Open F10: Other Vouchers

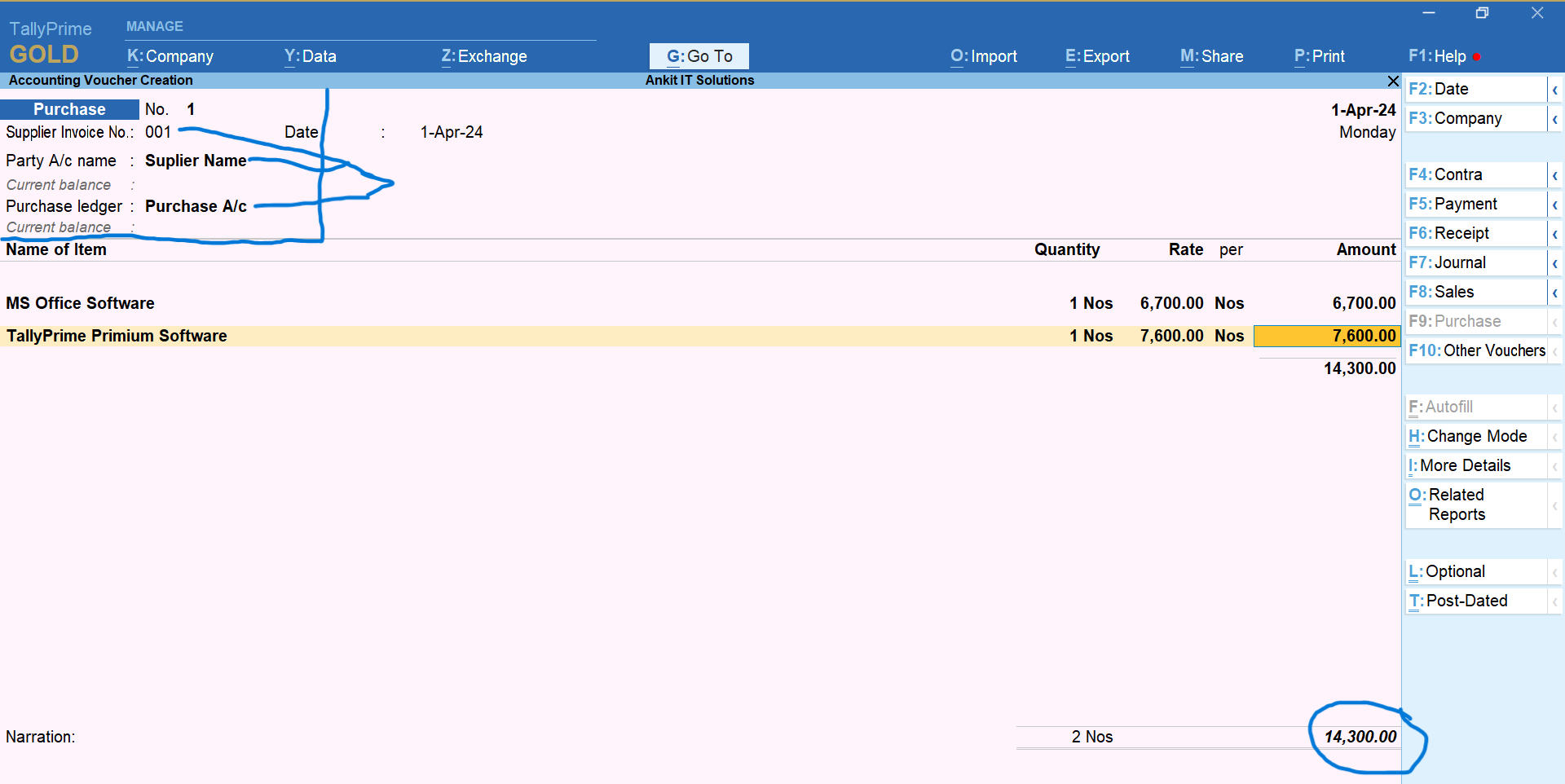(1475, 350)
